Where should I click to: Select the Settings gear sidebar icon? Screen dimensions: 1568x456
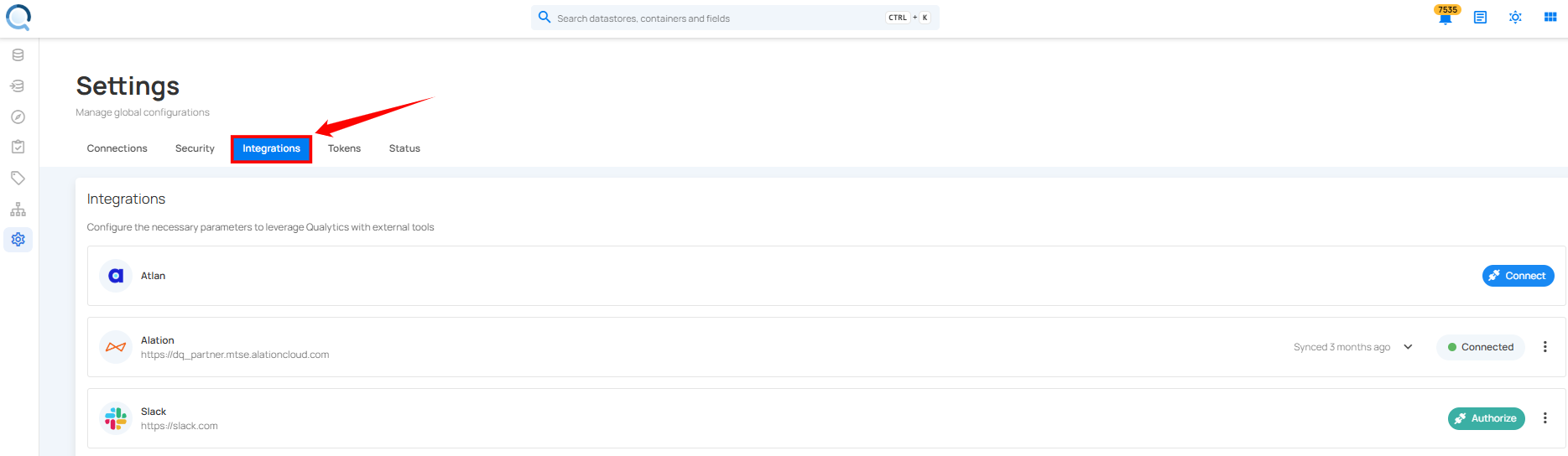[18, 240]
